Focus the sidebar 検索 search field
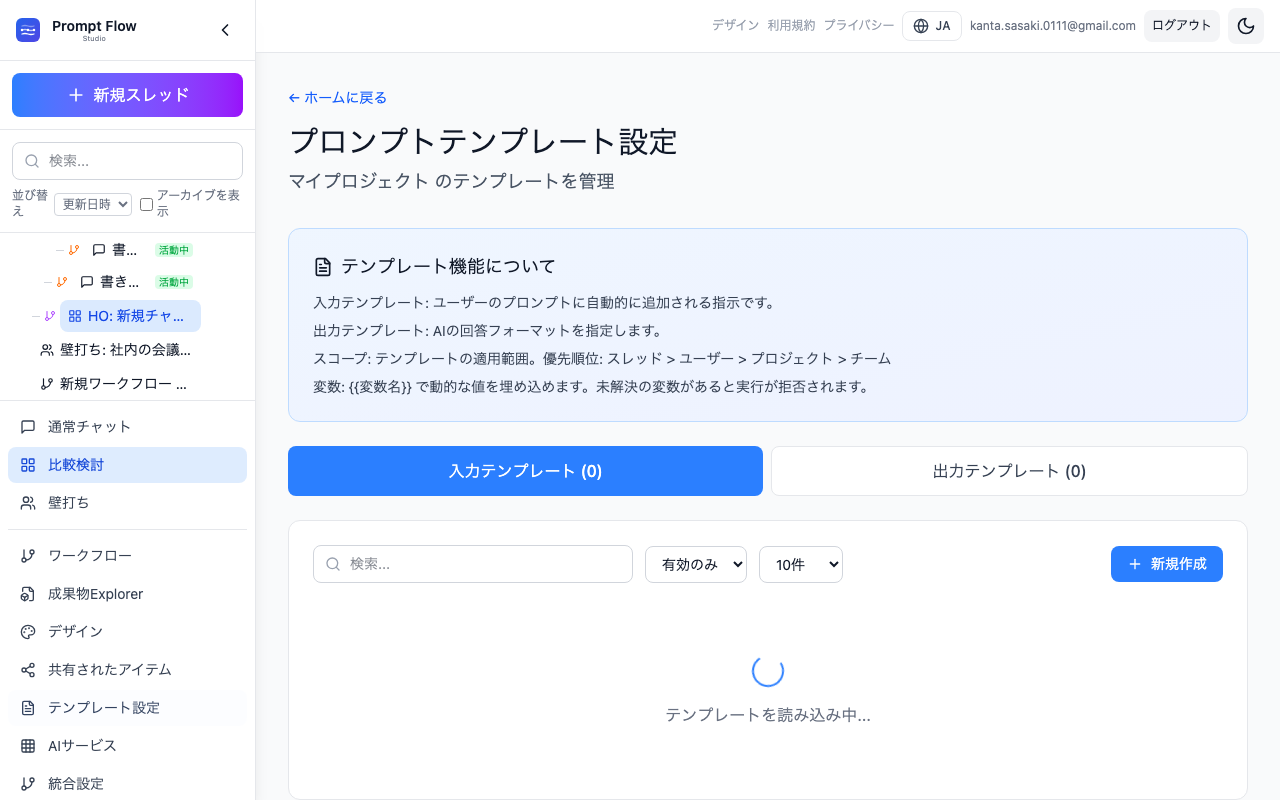Viewport: 1280px width, 800px height. (x=127, y=161)
